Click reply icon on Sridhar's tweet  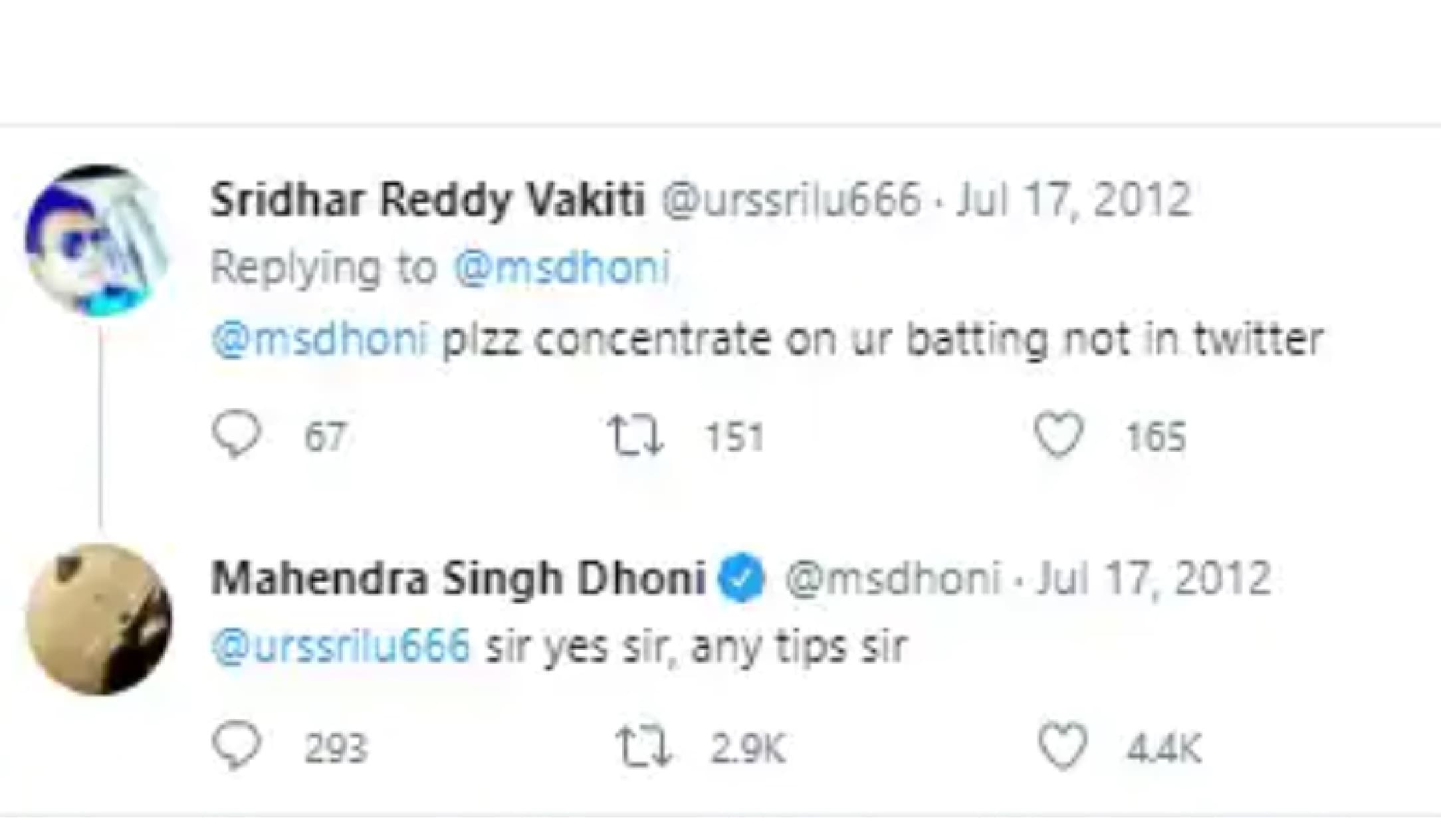[236, 436]
